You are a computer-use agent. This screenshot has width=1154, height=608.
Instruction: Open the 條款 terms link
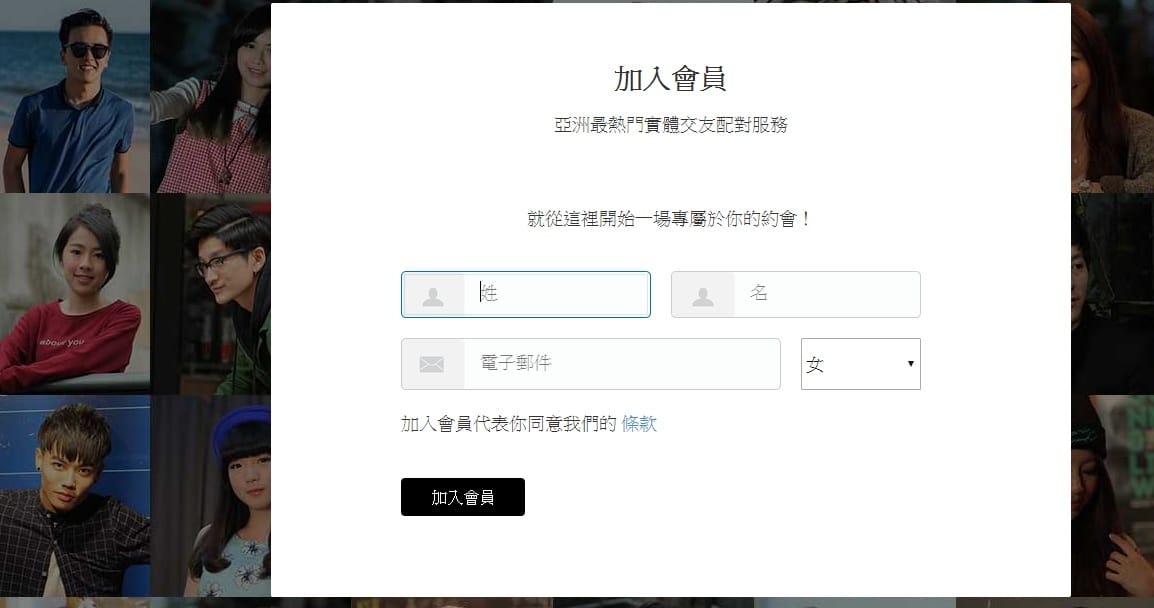point(639,424)
